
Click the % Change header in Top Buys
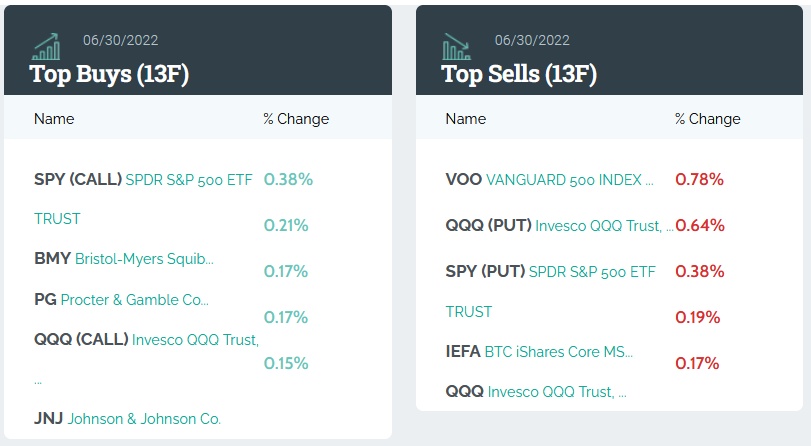click(296, 119)
